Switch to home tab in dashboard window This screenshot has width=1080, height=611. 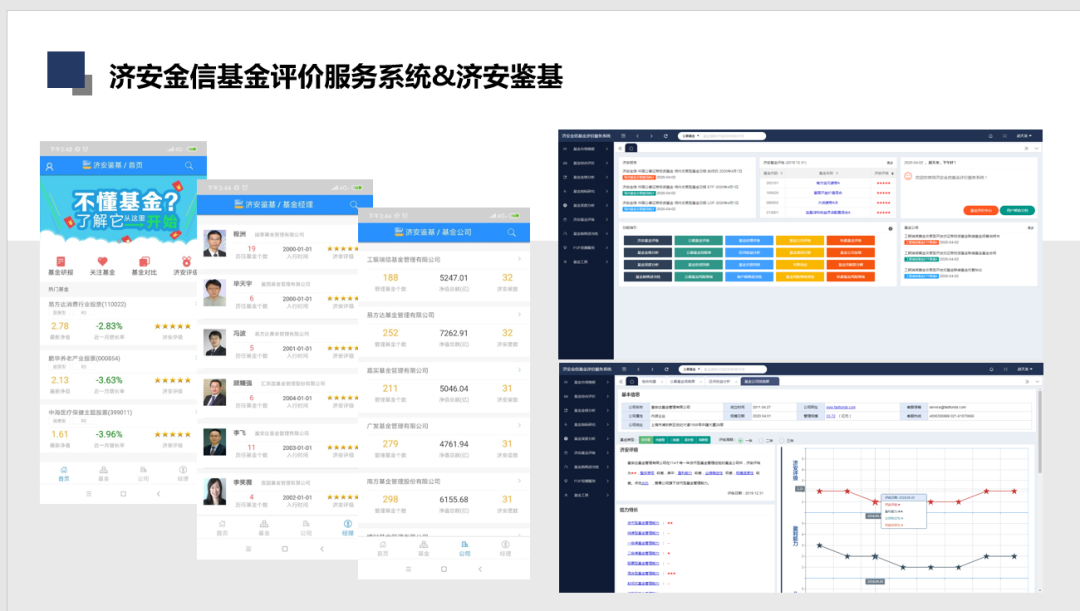click(631, 148)
